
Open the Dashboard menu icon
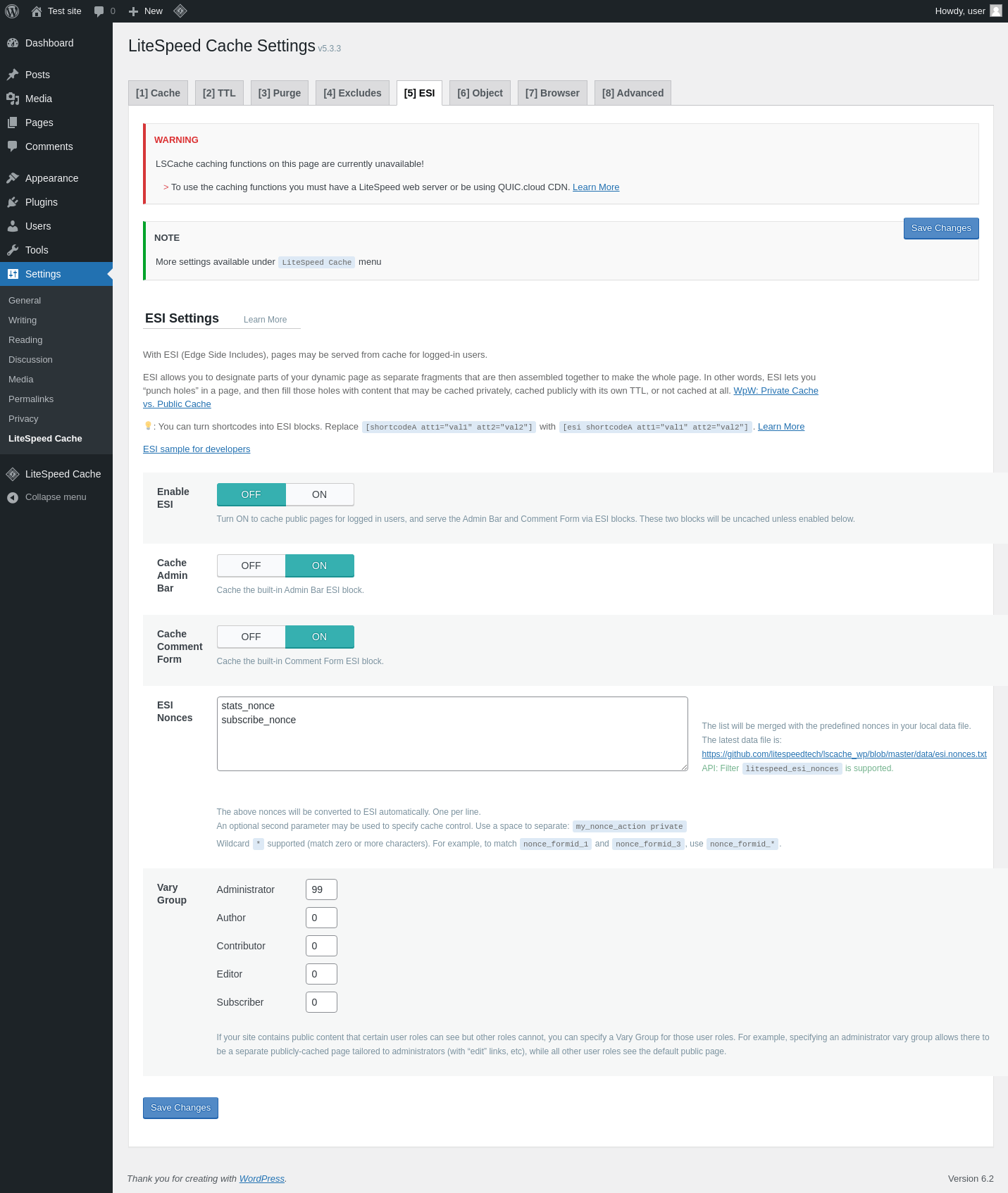13,43
